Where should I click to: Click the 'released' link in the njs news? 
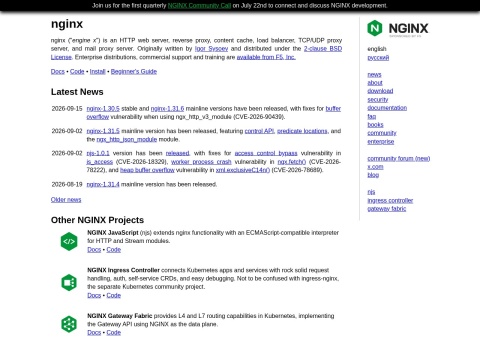tap(177, 153)
